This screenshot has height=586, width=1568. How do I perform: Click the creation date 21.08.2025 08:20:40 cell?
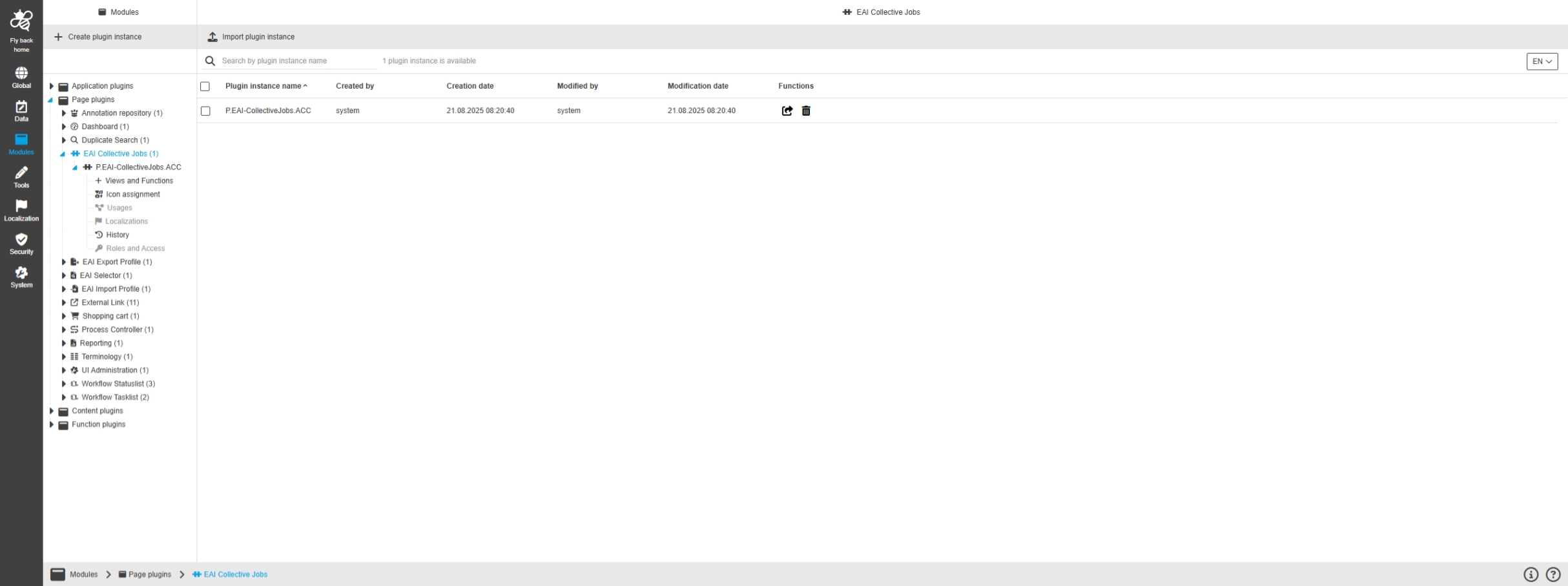(480, 111)
